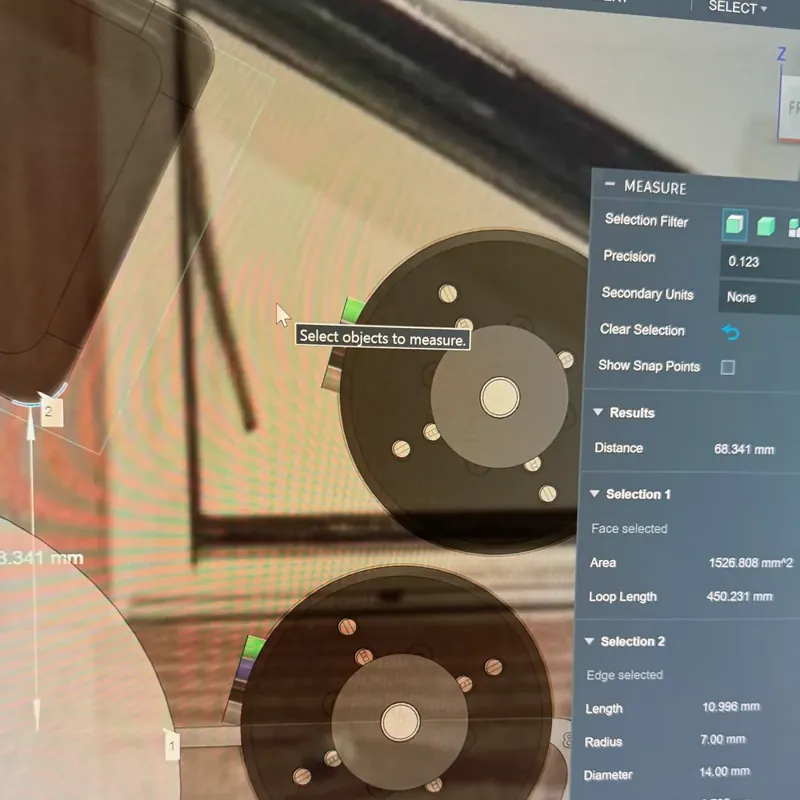Click the Loop Length value 450.231 mm

click(739, 596)
